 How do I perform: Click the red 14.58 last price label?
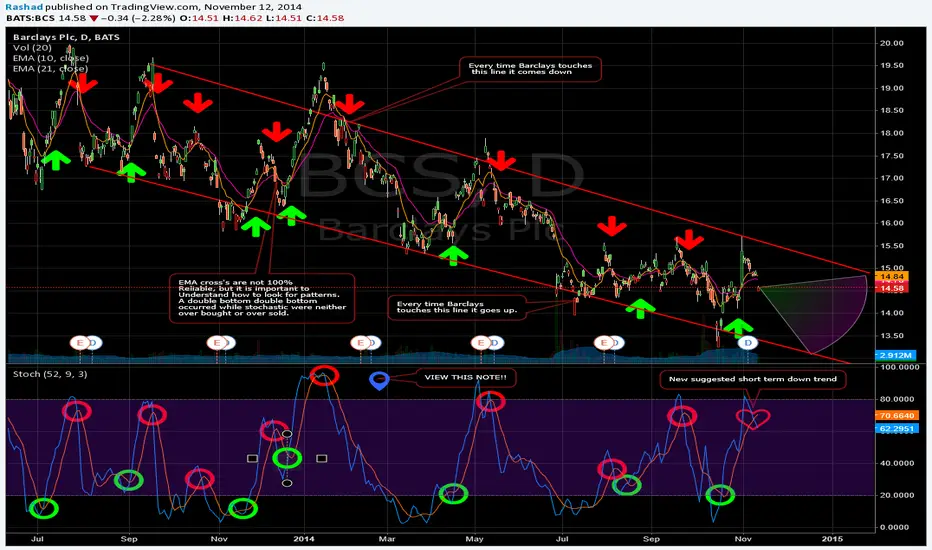point(892,288)
